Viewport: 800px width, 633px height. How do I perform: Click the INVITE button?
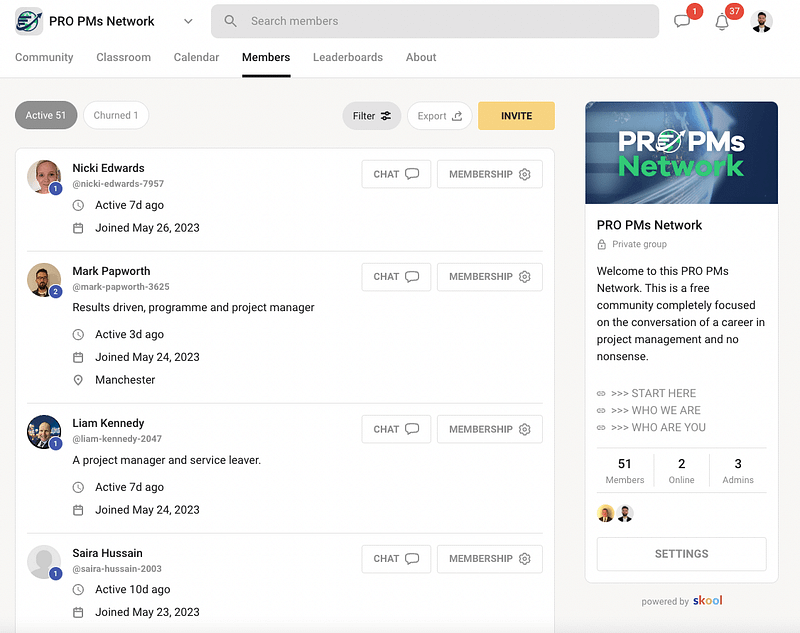(516, 116)
